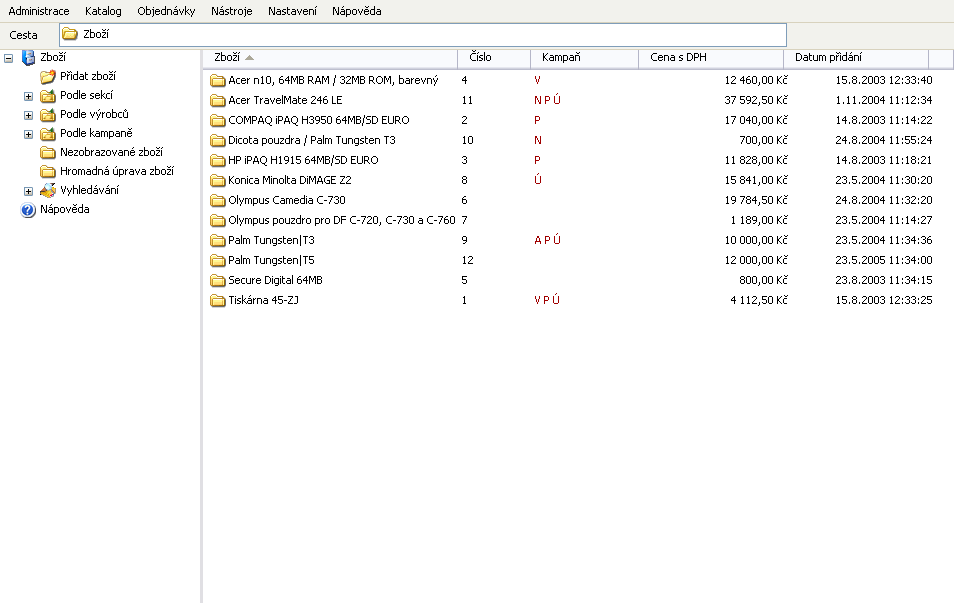Open item Secure Digital 64MB name
Image resolution: width=954 pixels, height=603 pixels.
[x=275, y=281]
